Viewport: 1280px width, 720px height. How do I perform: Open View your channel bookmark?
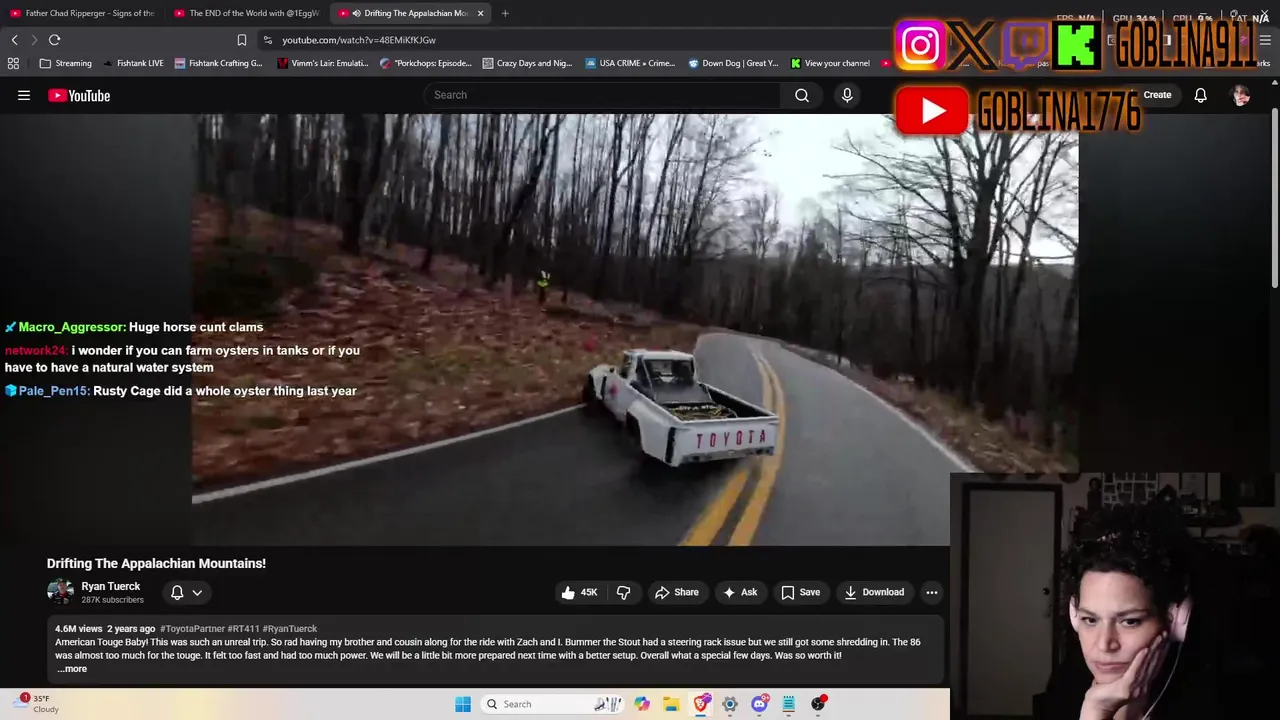pos(830,63)
